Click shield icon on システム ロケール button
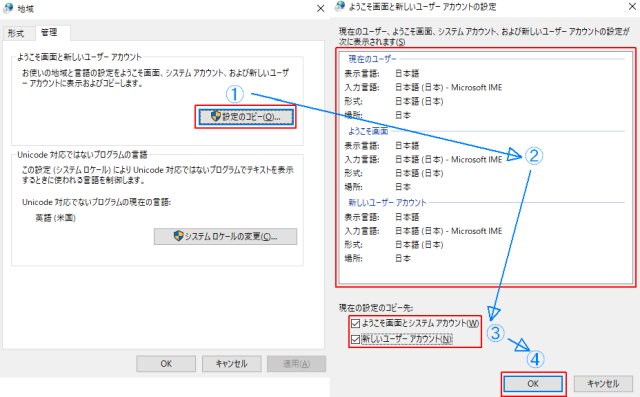640x397 pixels. [x=178, y=236]
